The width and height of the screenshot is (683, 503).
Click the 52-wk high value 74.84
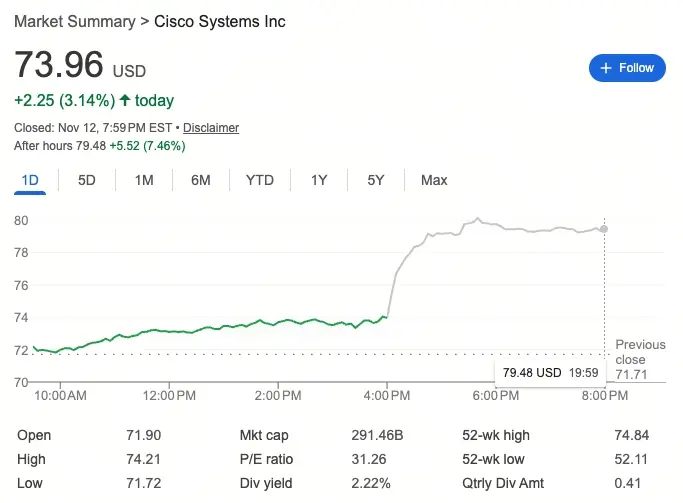(x=632, y=435)
